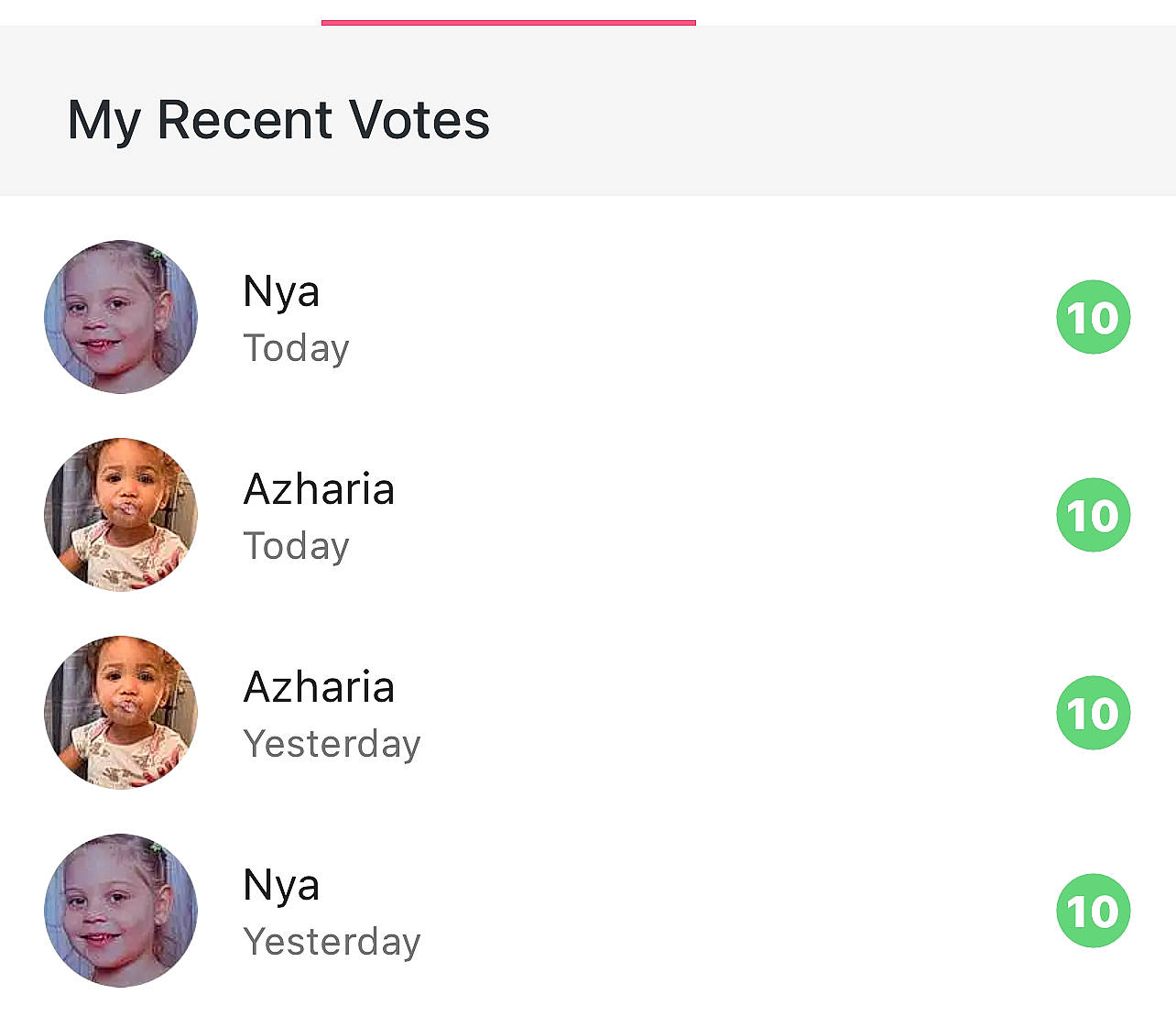1176x1016 pixels.
Task: Select green 10 score for Nya Yesterday
Action: tap(1093, 911)
